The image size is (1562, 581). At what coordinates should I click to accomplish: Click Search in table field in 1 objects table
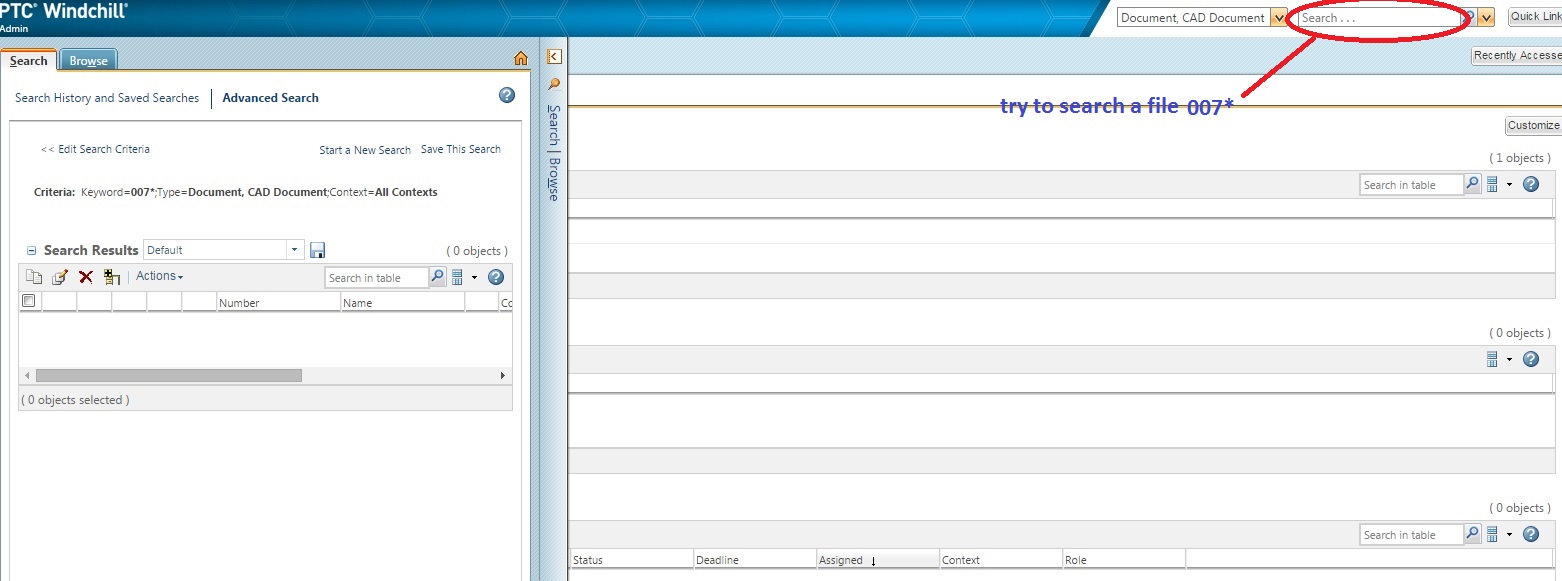tap(1411, 185)
